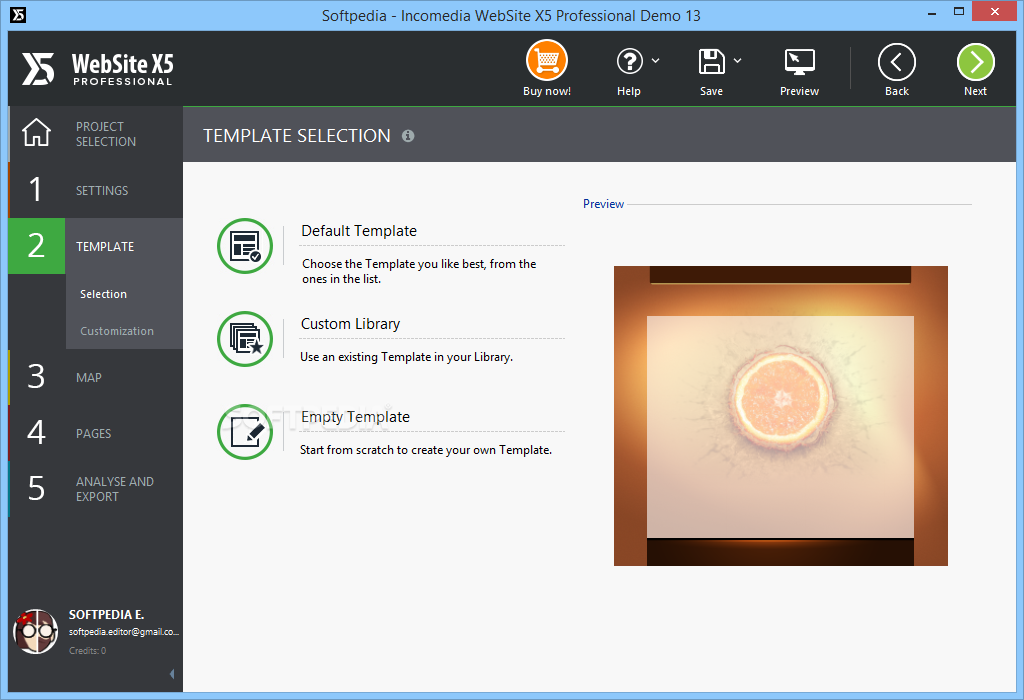Choose the Empty Template heading

click(355, 417)
